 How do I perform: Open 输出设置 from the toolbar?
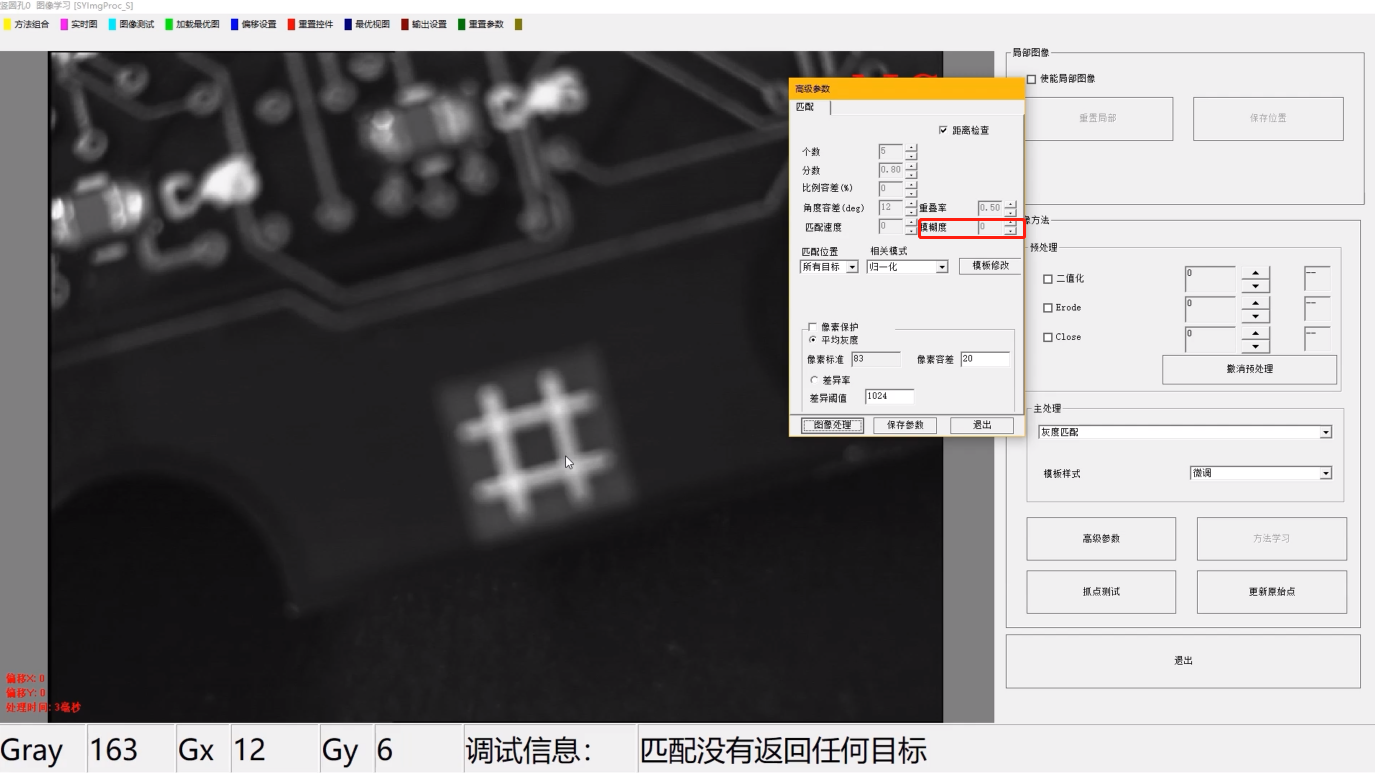coord(428,24)
